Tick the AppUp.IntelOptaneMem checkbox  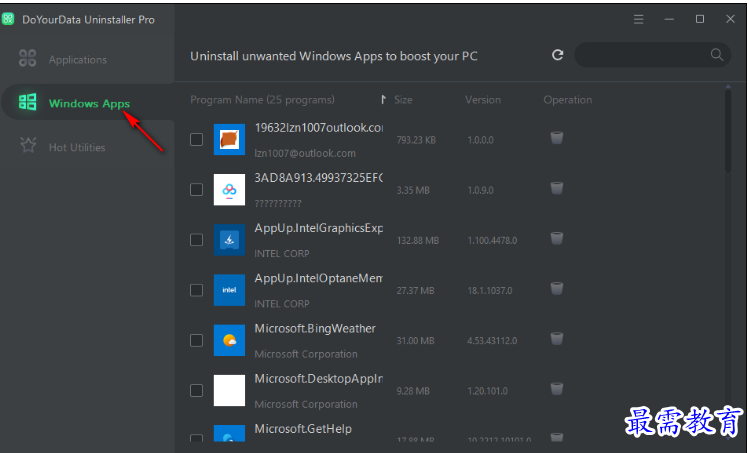point(196,290)
